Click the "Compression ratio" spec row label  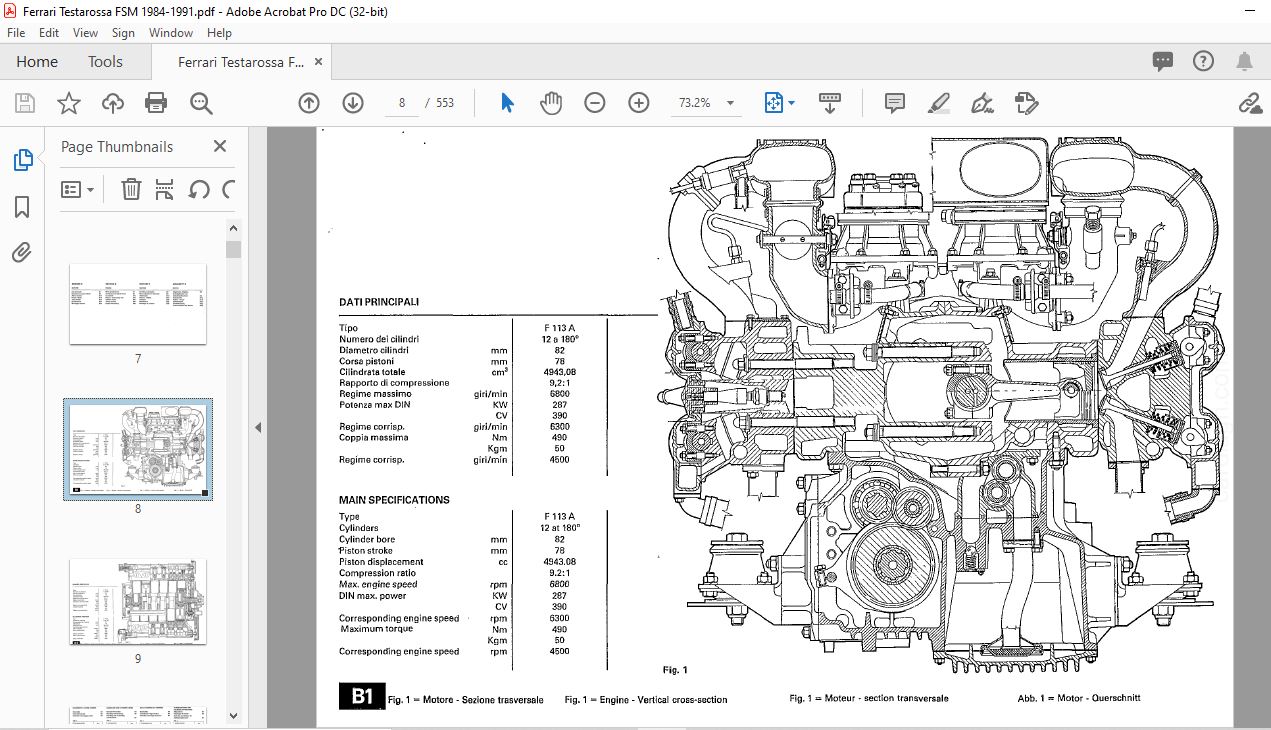[x=378, y=573]
